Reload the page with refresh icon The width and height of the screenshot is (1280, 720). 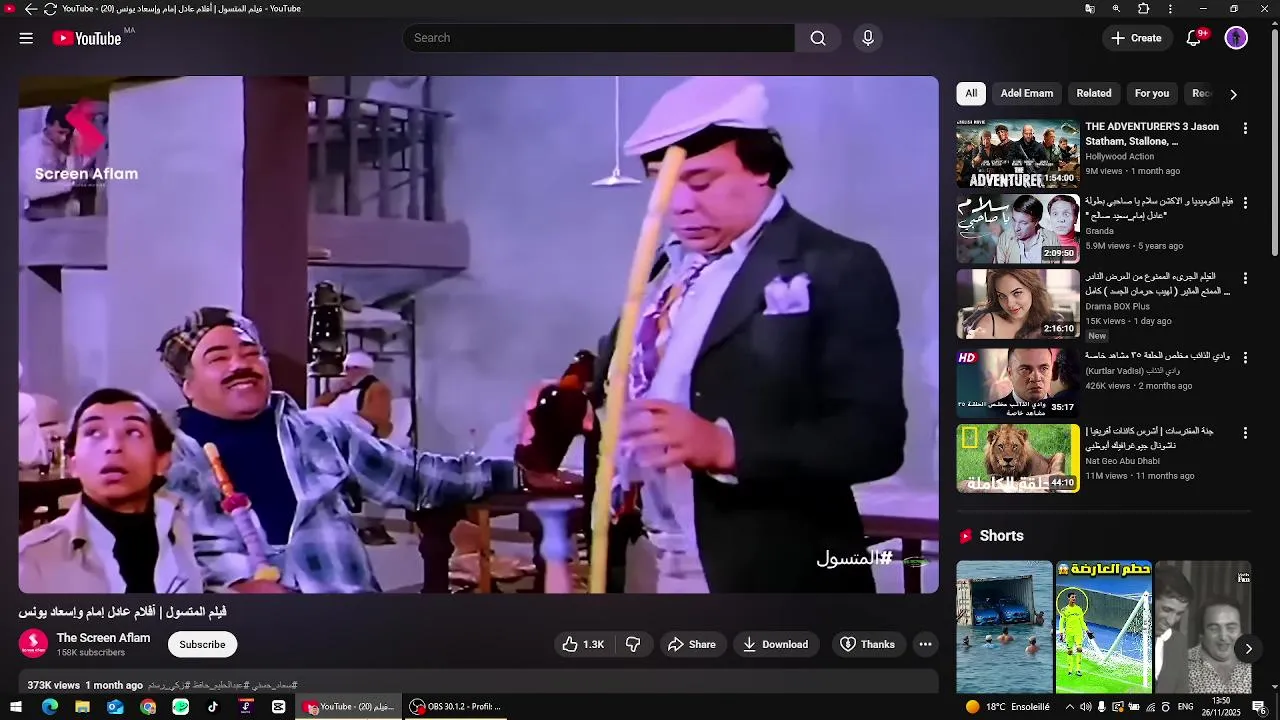click(50, 9)
